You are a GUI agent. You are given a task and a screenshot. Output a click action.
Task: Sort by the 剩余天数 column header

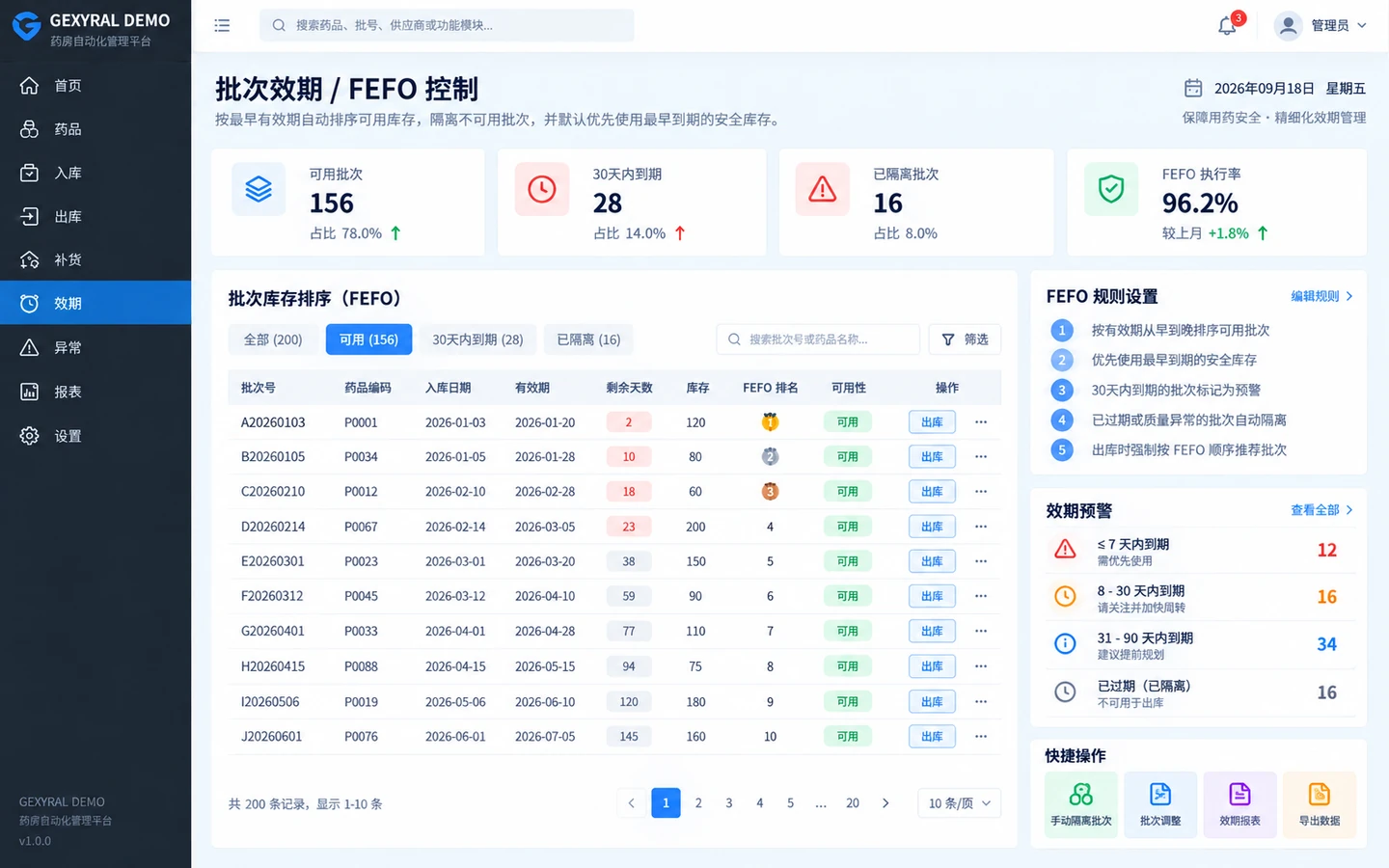629,388
